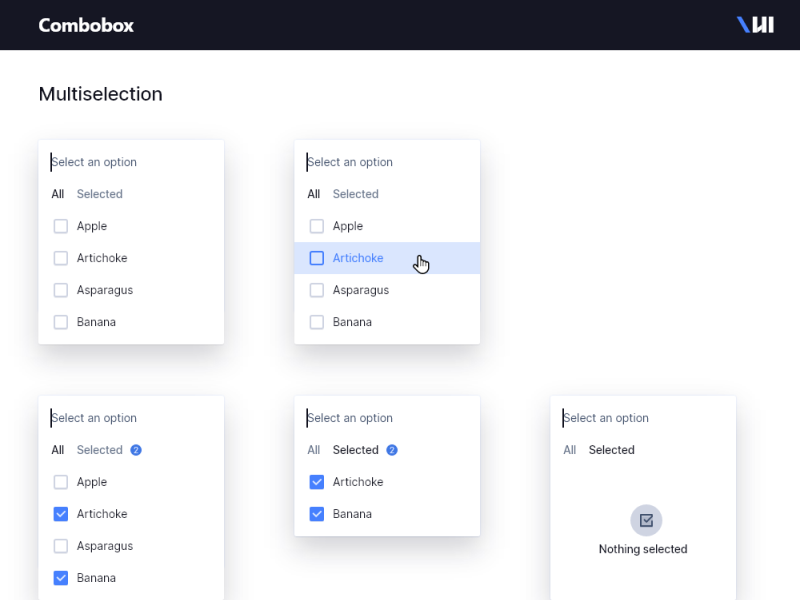This screenshot has height=600, width=800.
Task: Switch to All tab in bottom-middle combobox
Action: (314, 450)
